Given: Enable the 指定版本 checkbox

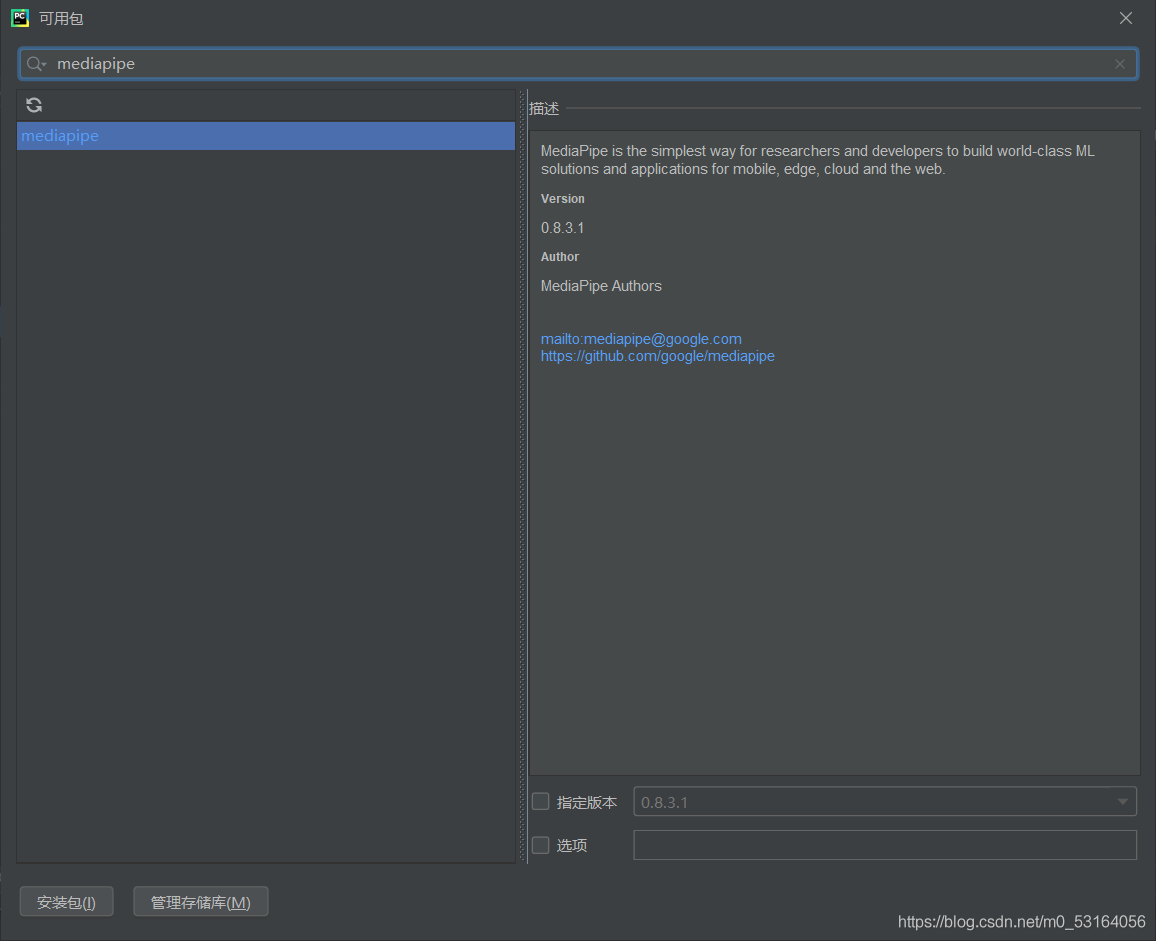Looking at the screenshot, I should click(540, 802).
